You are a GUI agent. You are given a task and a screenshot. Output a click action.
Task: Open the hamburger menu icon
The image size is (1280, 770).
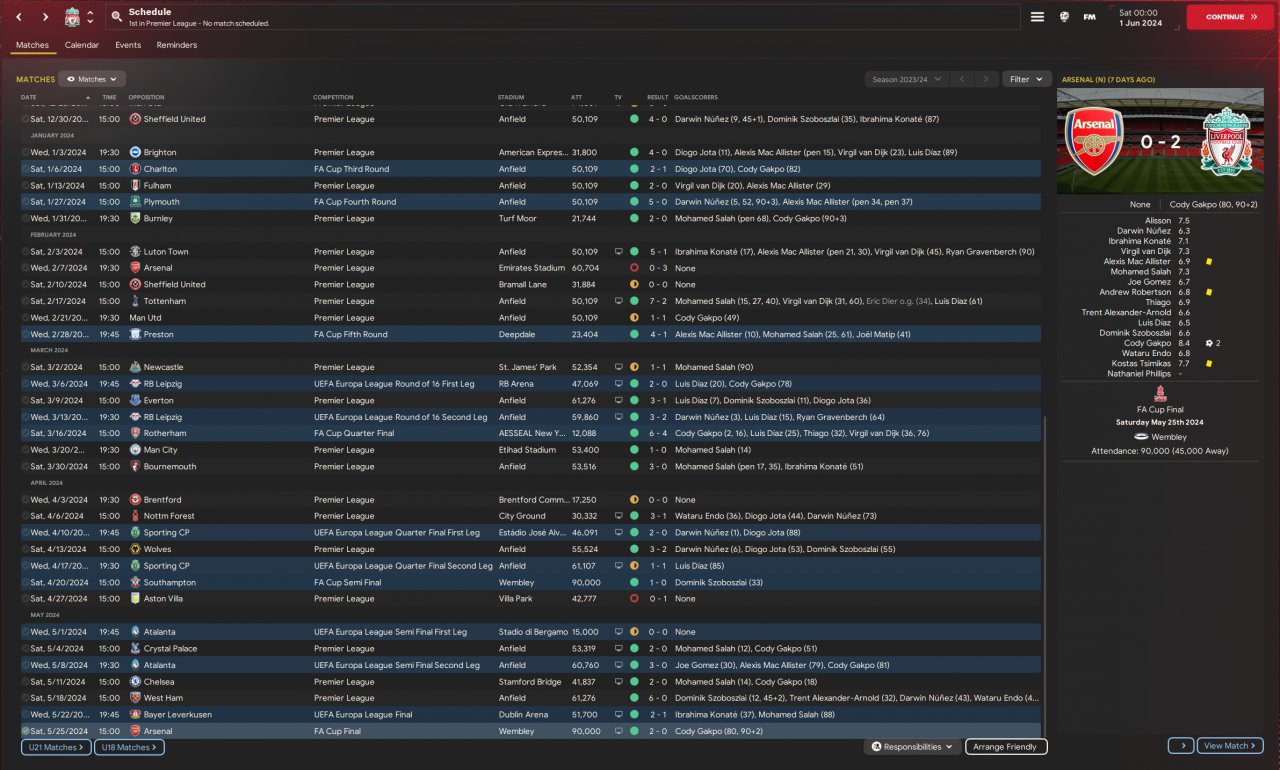tap(1037, 17)
